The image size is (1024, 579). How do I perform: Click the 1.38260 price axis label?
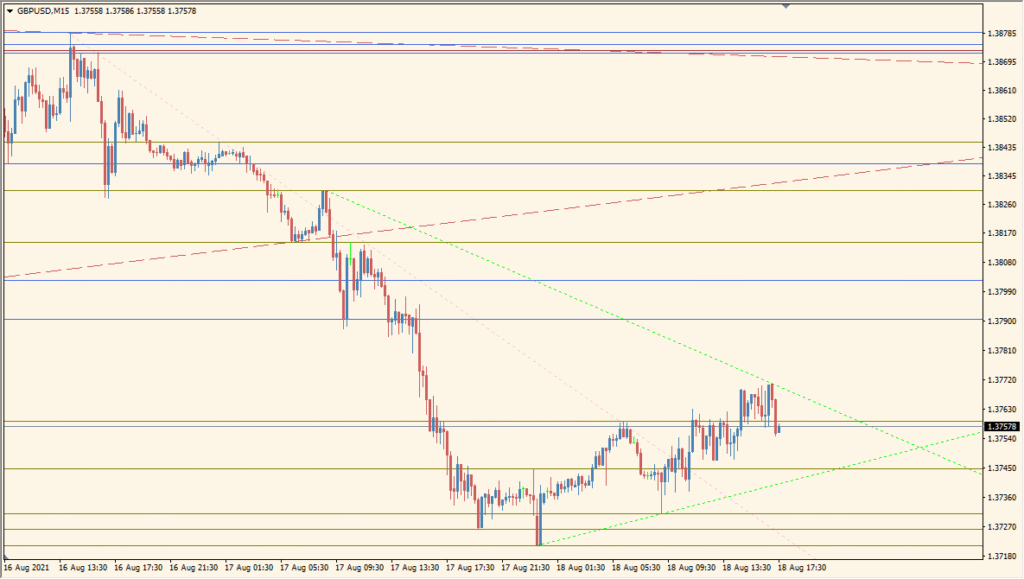[x=1002, y=205]
